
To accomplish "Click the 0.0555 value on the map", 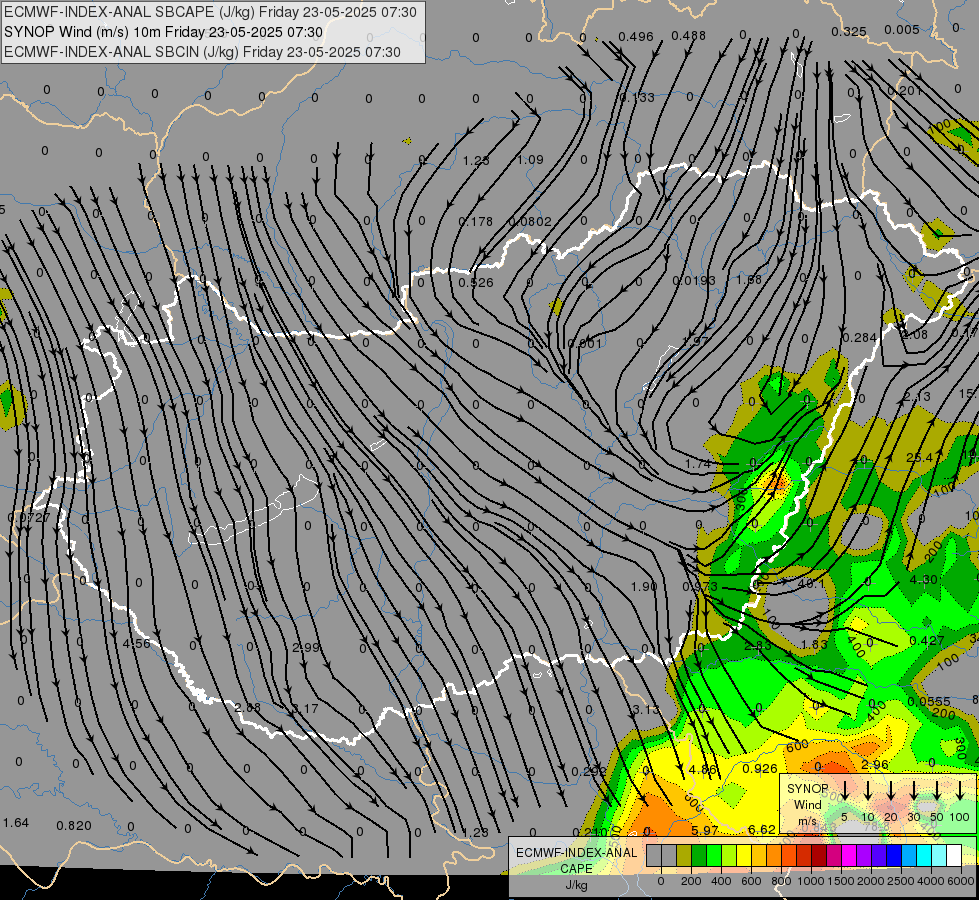I will point(929,702).
